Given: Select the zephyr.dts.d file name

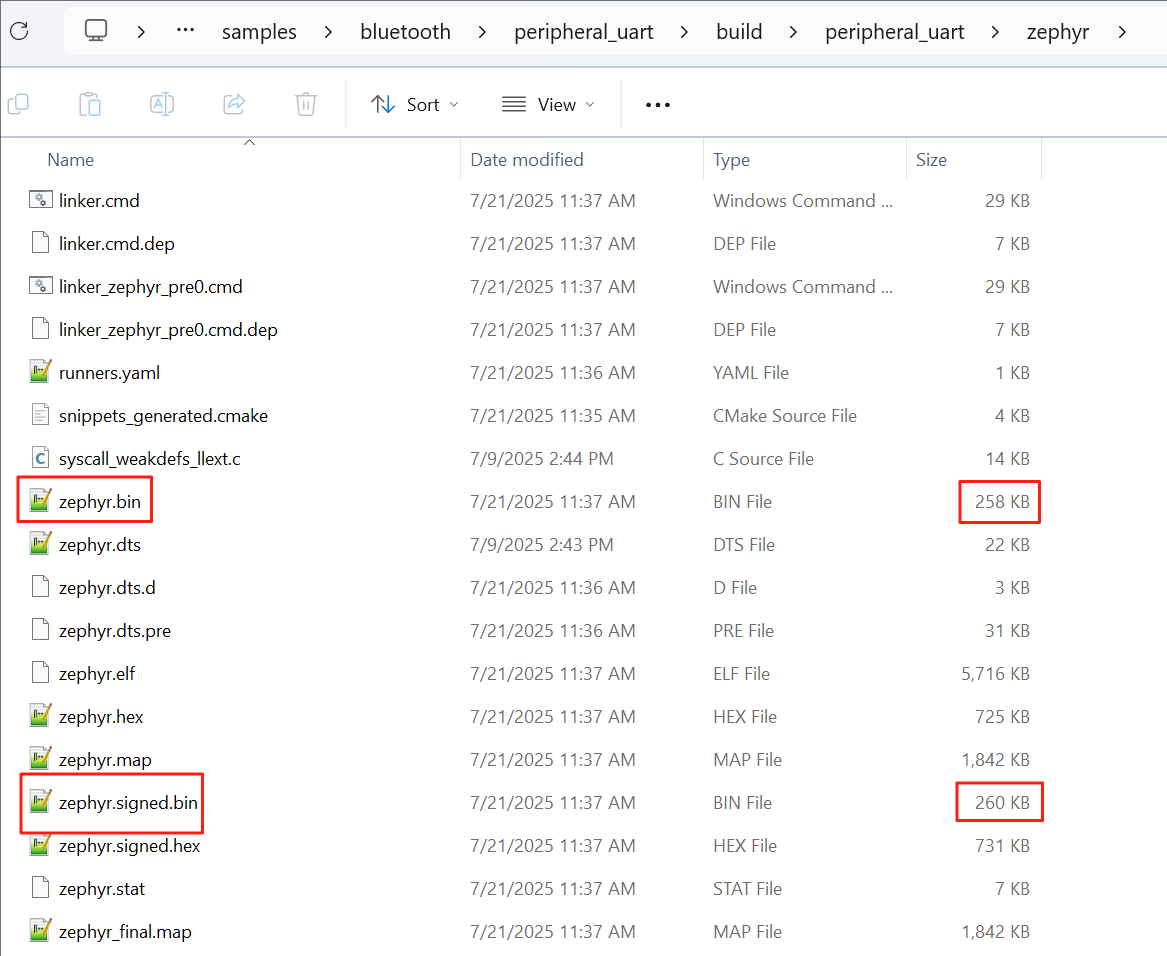Looking at the screenshot, I should (x=107, y=587).
